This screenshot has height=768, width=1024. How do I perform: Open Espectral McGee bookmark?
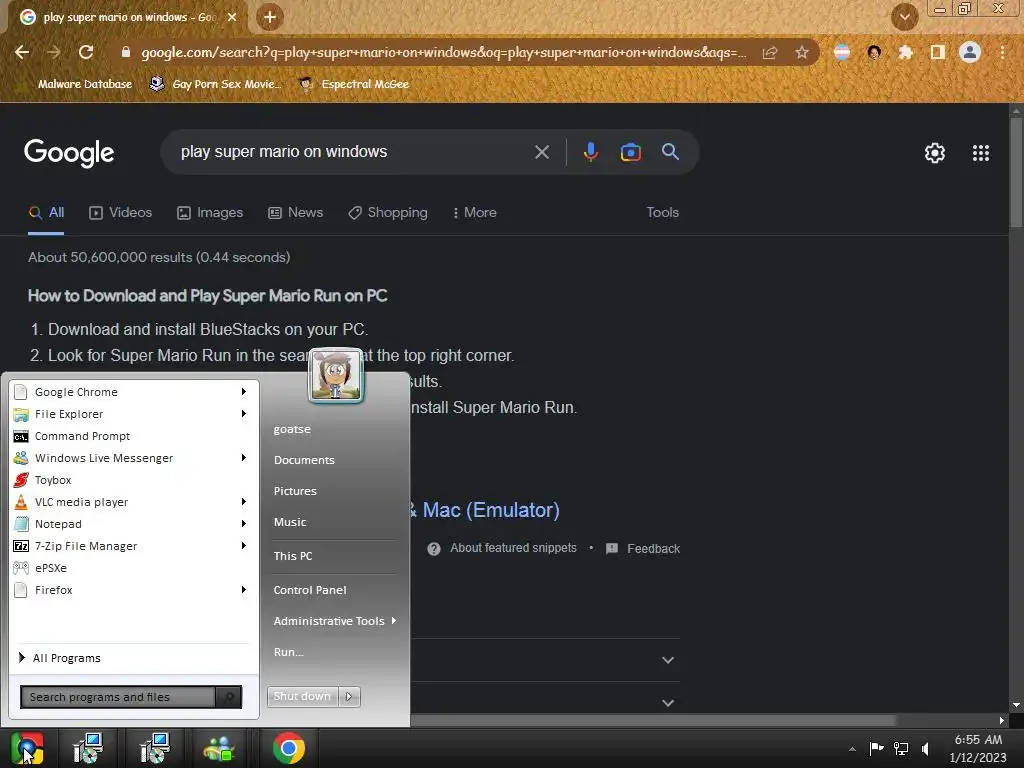point(354,84)
